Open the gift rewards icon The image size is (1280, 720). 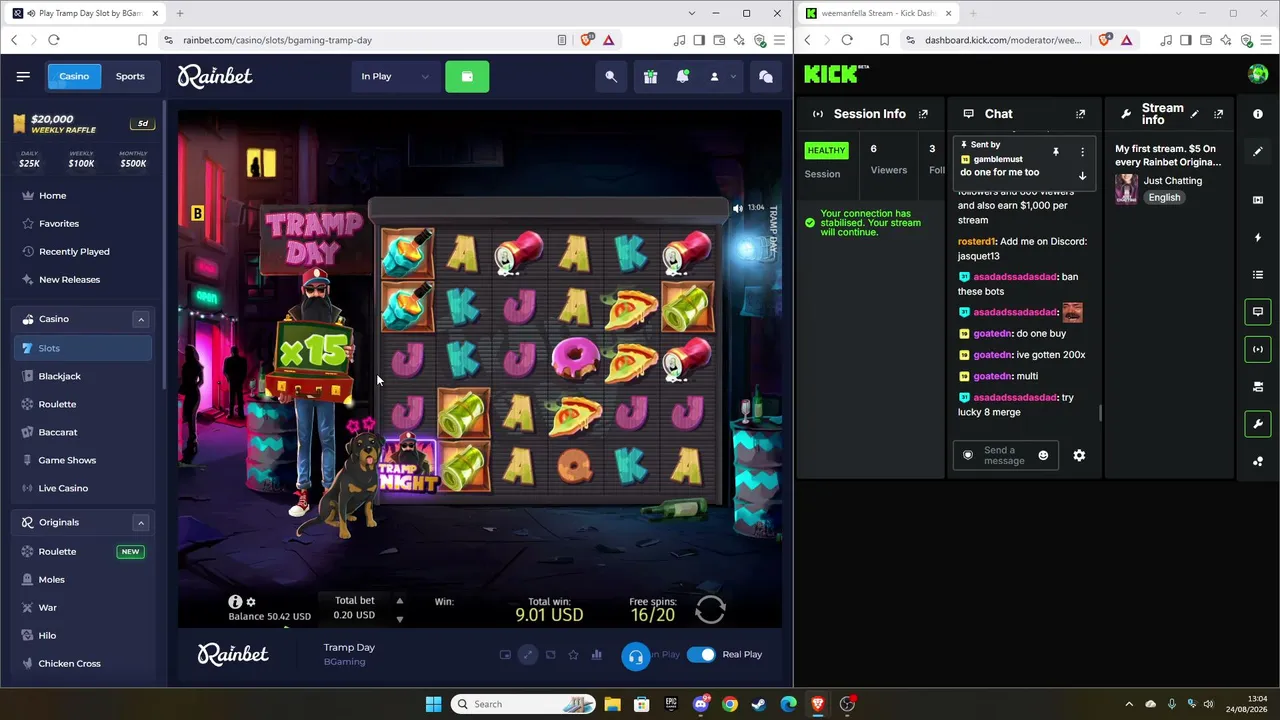tap(650, 76)
